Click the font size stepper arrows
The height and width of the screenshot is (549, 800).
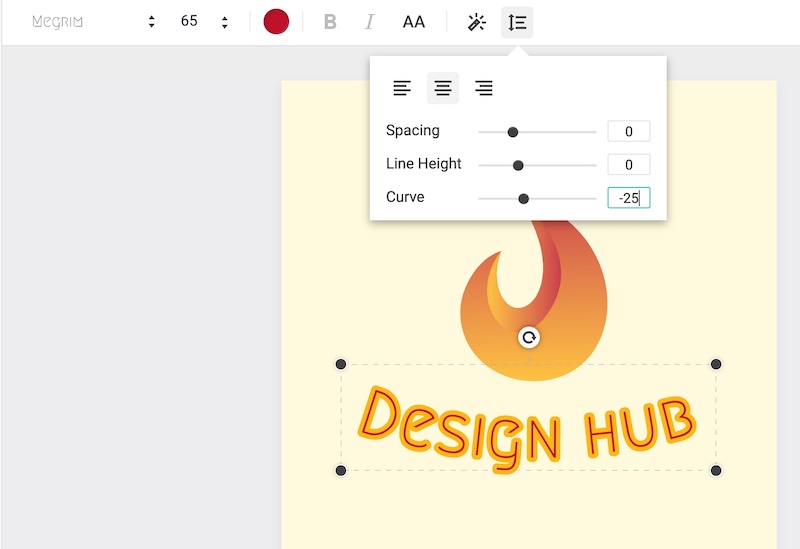pos(224,22)
